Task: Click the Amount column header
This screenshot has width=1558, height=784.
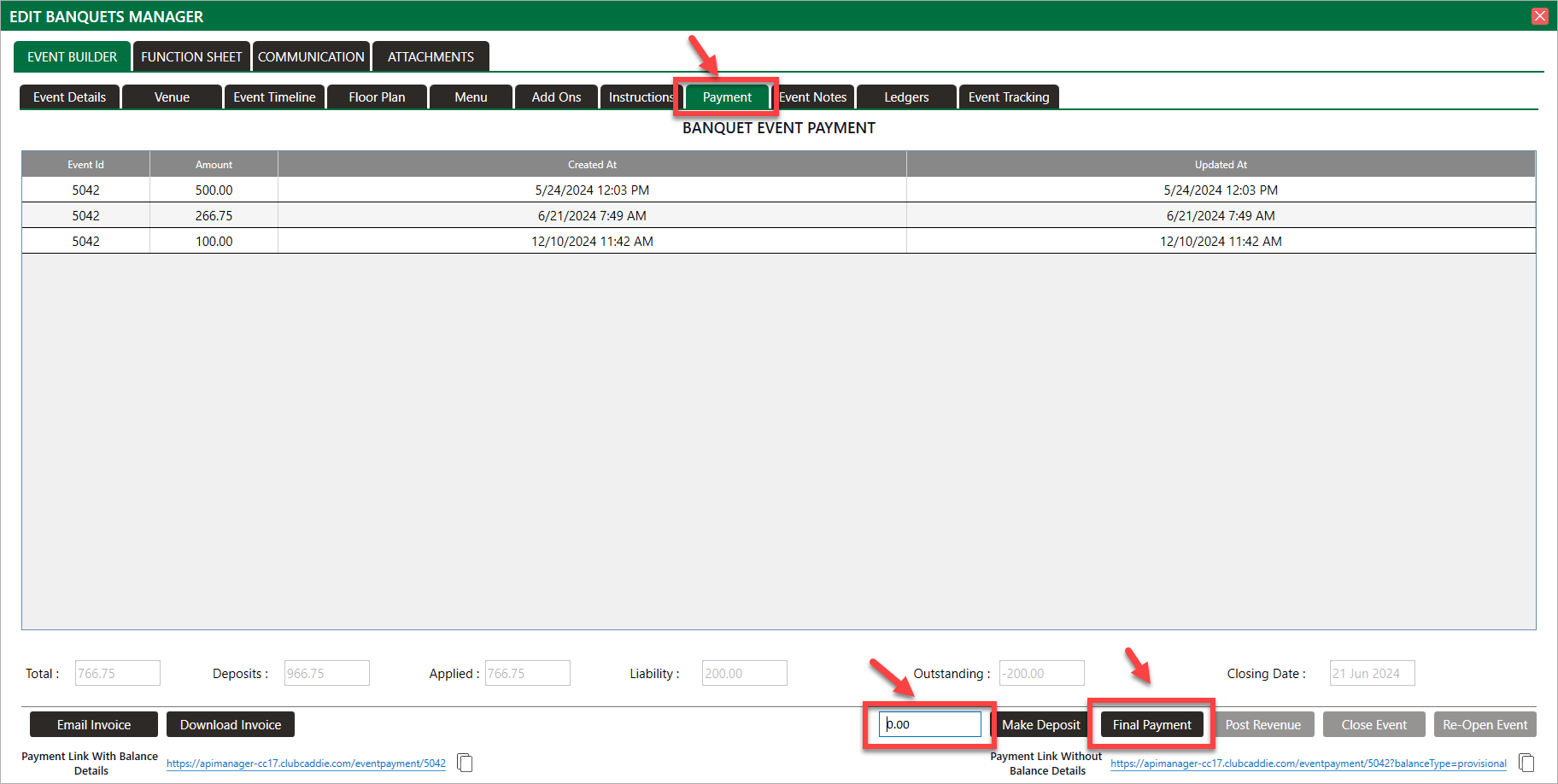Action: click(214, 165)
